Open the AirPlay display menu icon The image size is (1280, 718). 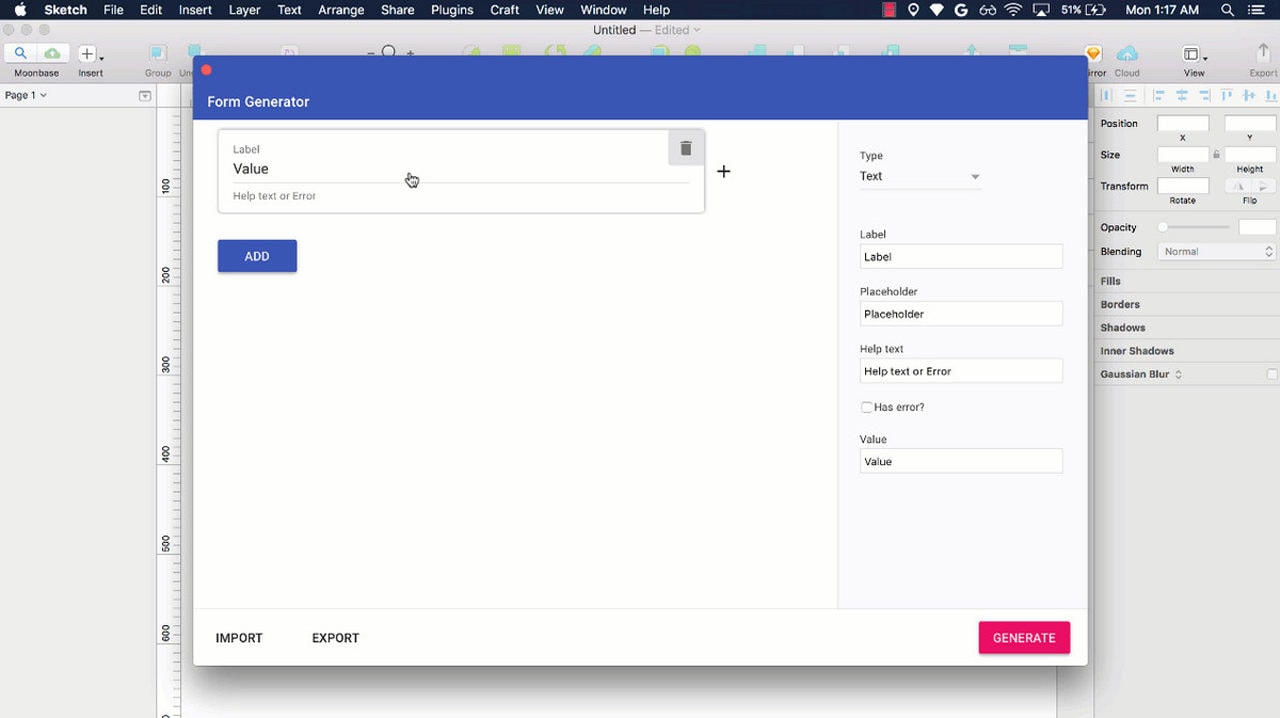pyautogui.click(x=1043, y=10)
